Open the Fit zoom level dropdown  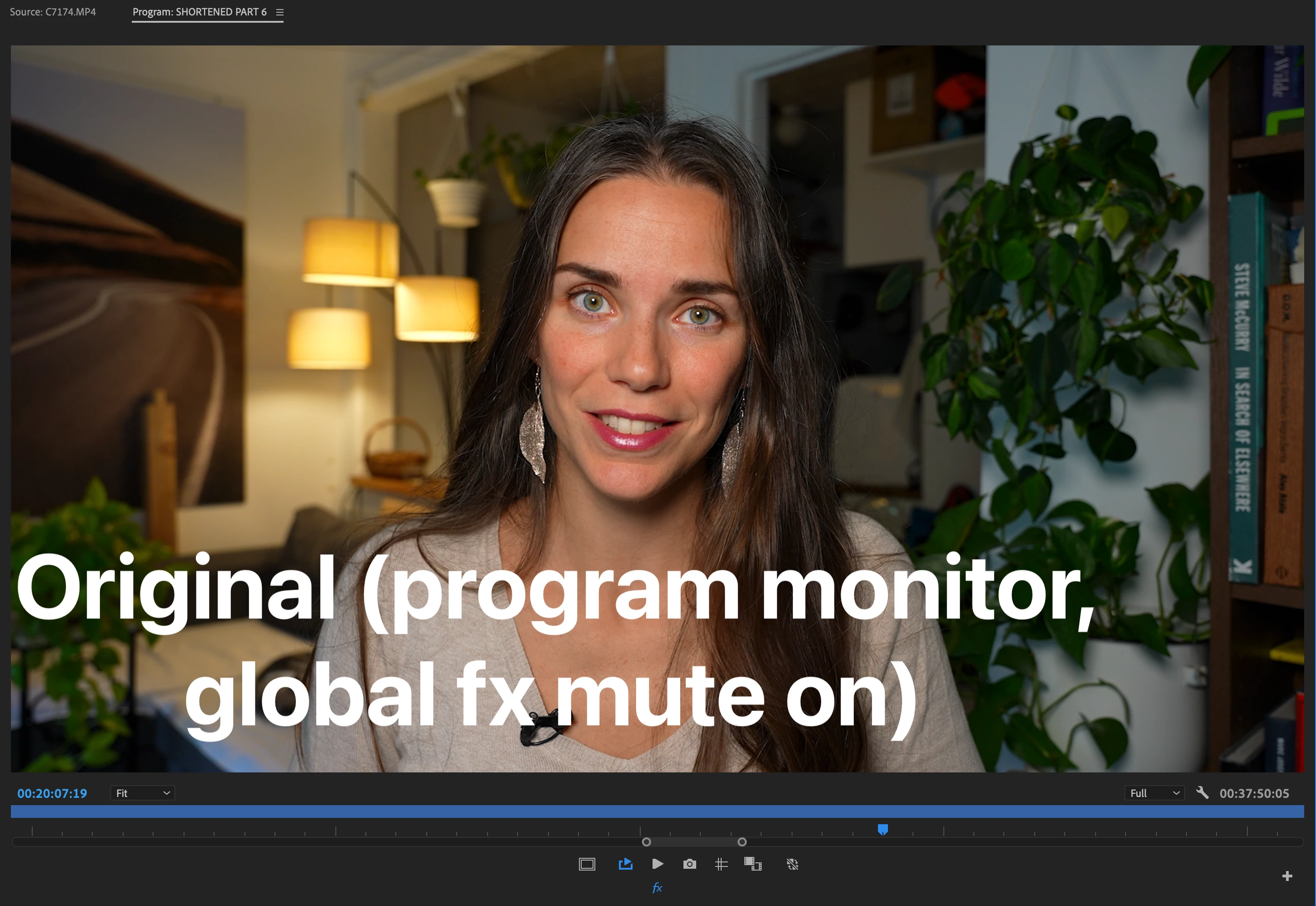click(143, 793)
